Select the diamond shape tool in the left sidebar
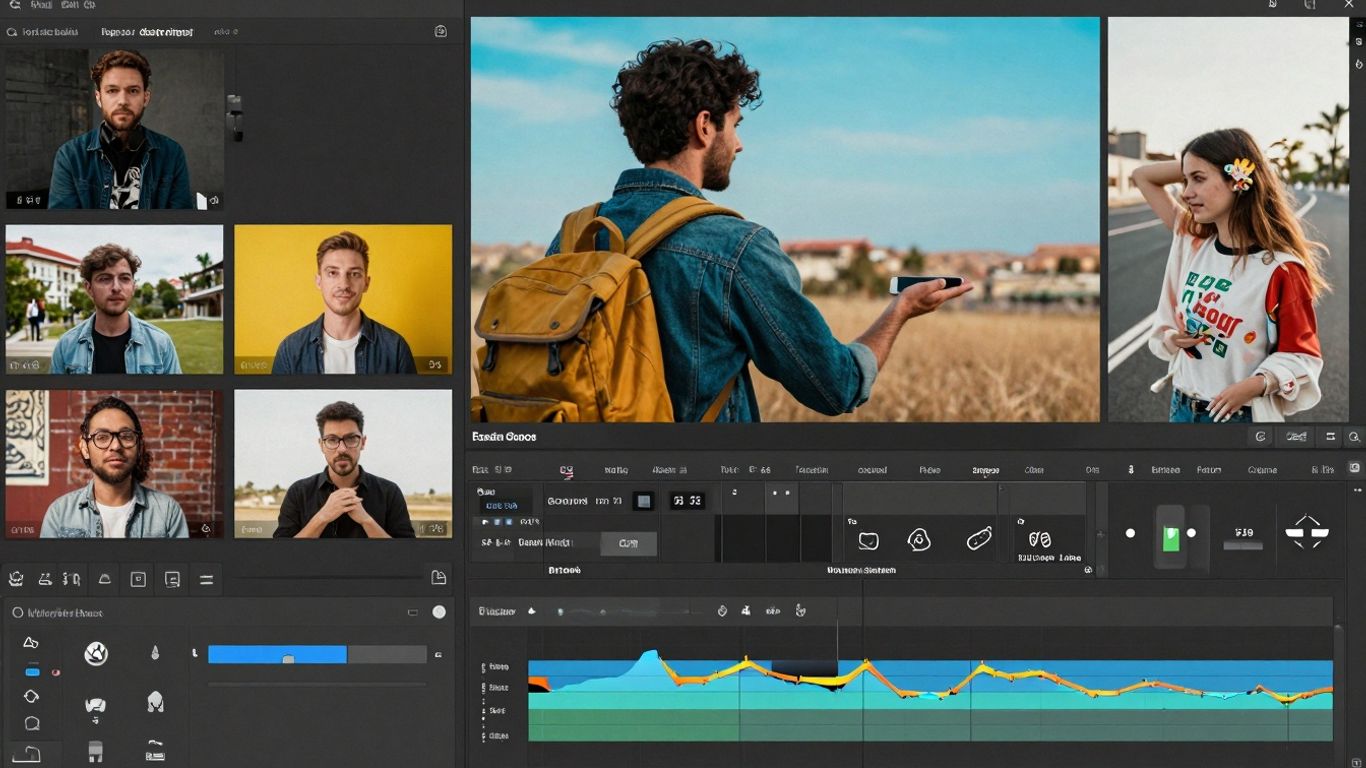The width and height of the screenshot is (1366, 768). (32, 695)
